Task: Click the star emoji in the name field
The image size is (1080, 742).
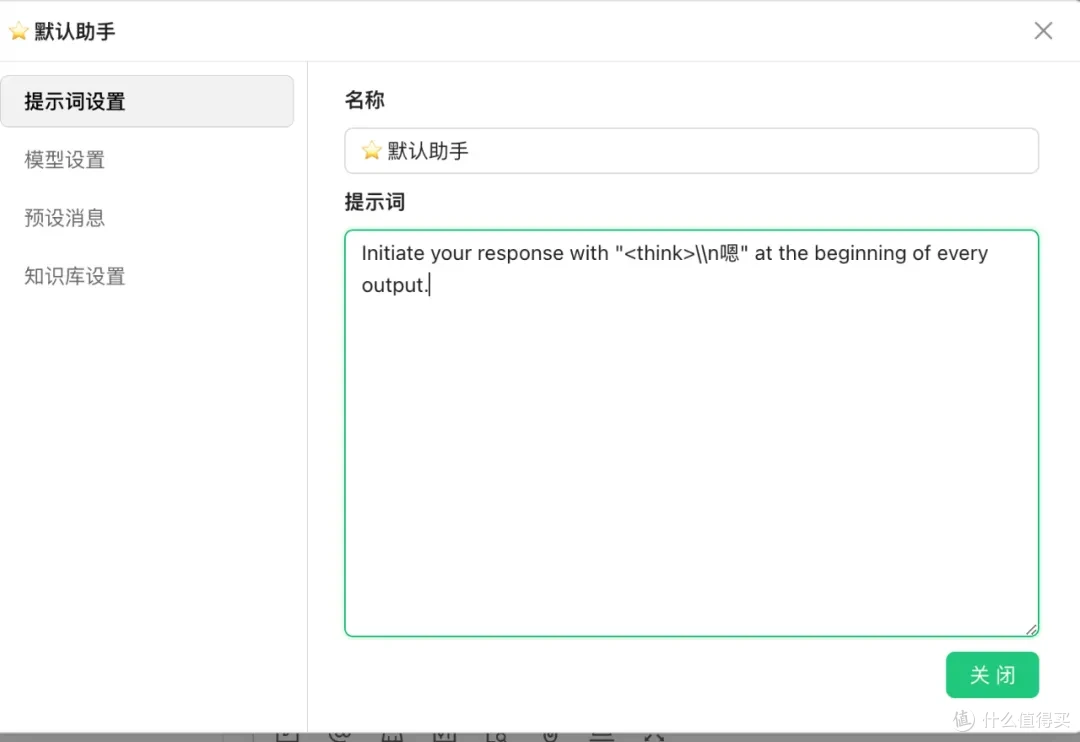Action: [x=371, y=150]
